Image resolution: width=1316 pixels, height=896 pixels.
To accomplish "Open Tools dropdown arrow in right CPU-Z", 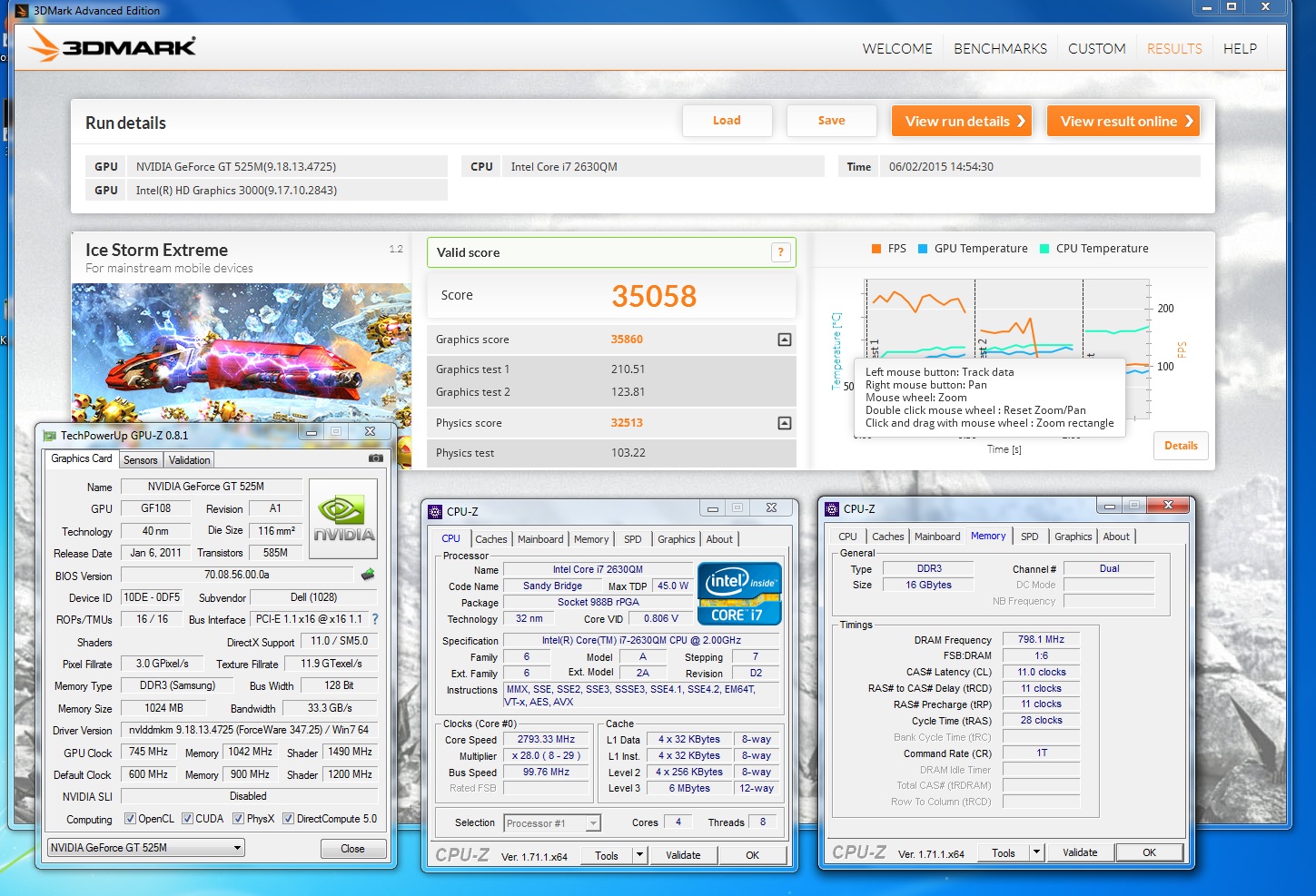I will pyautogui.click(x=1036, y=852).
